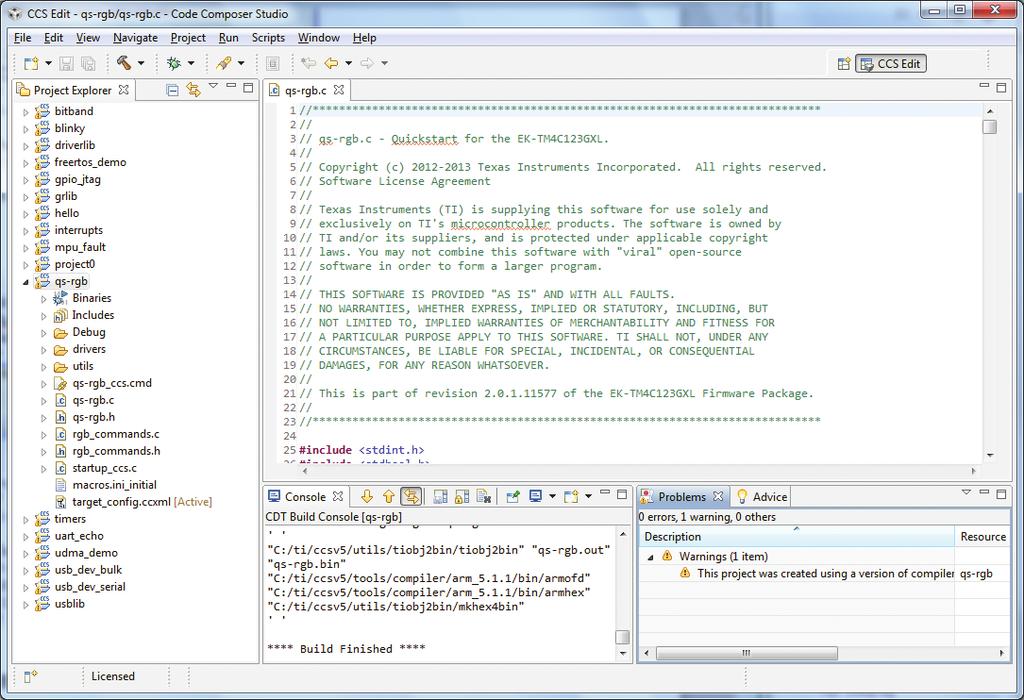The width and height of the screenshot is (1024, 700).
Task: Switch to the Advice tab
Action: (x=762, y=497)
